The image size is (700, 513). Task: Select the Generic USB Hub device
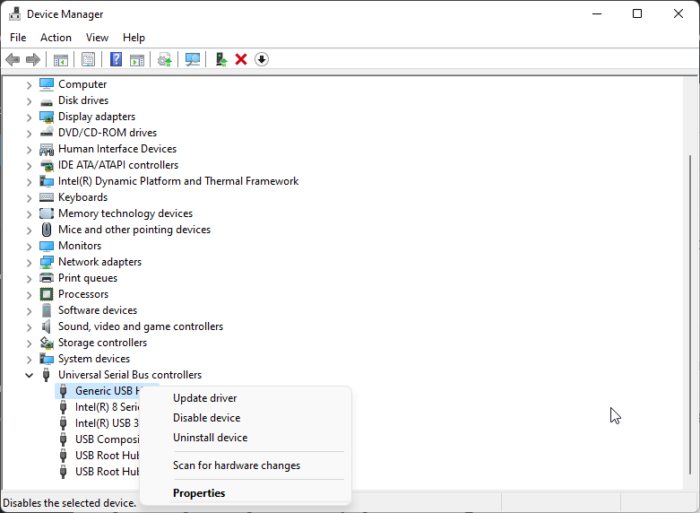pyautogui.click(x=107, y=391)
